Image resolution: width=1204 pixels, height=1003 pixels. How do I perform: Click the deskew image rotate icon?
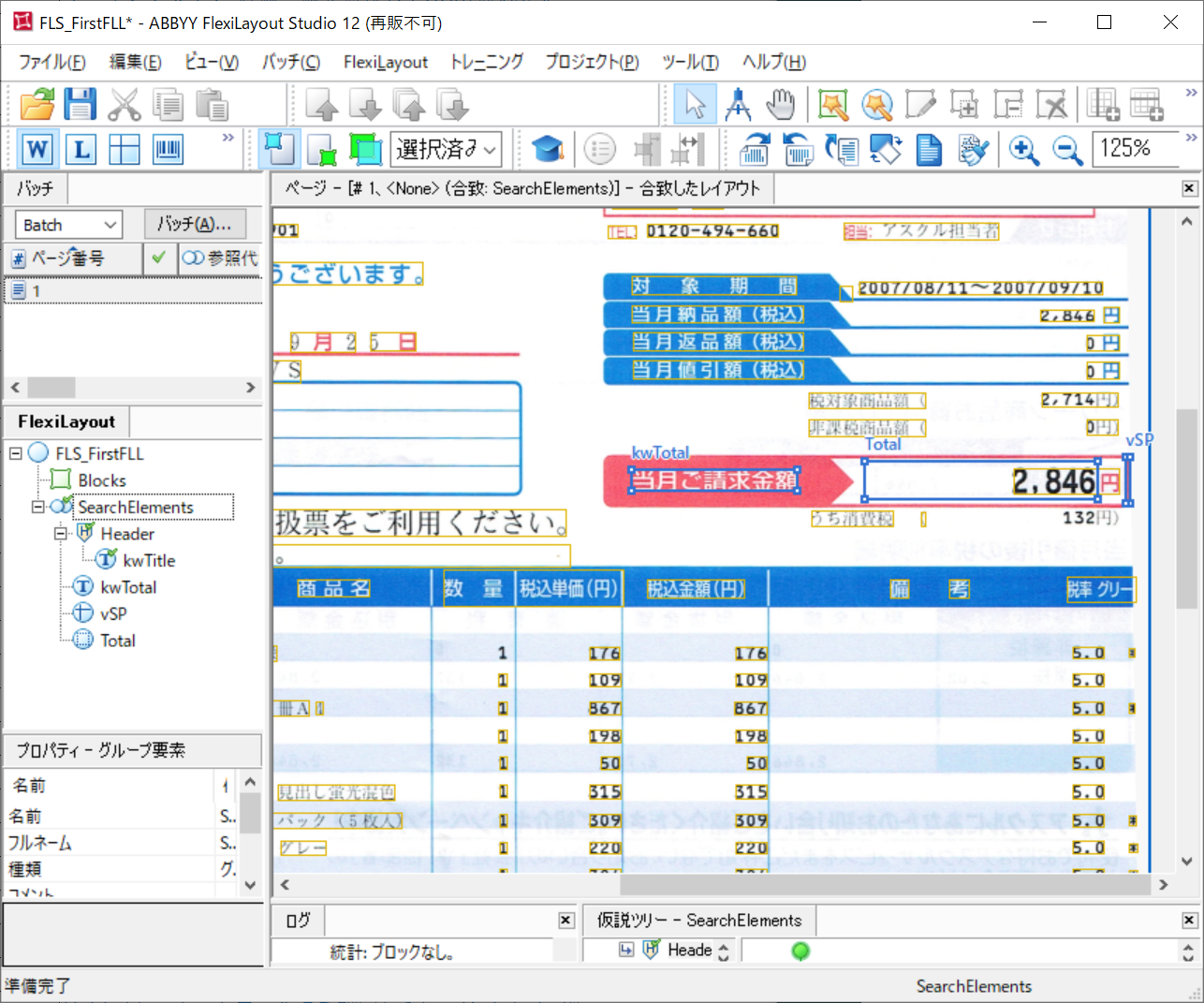pyautogui.click(x=885, y=149)
